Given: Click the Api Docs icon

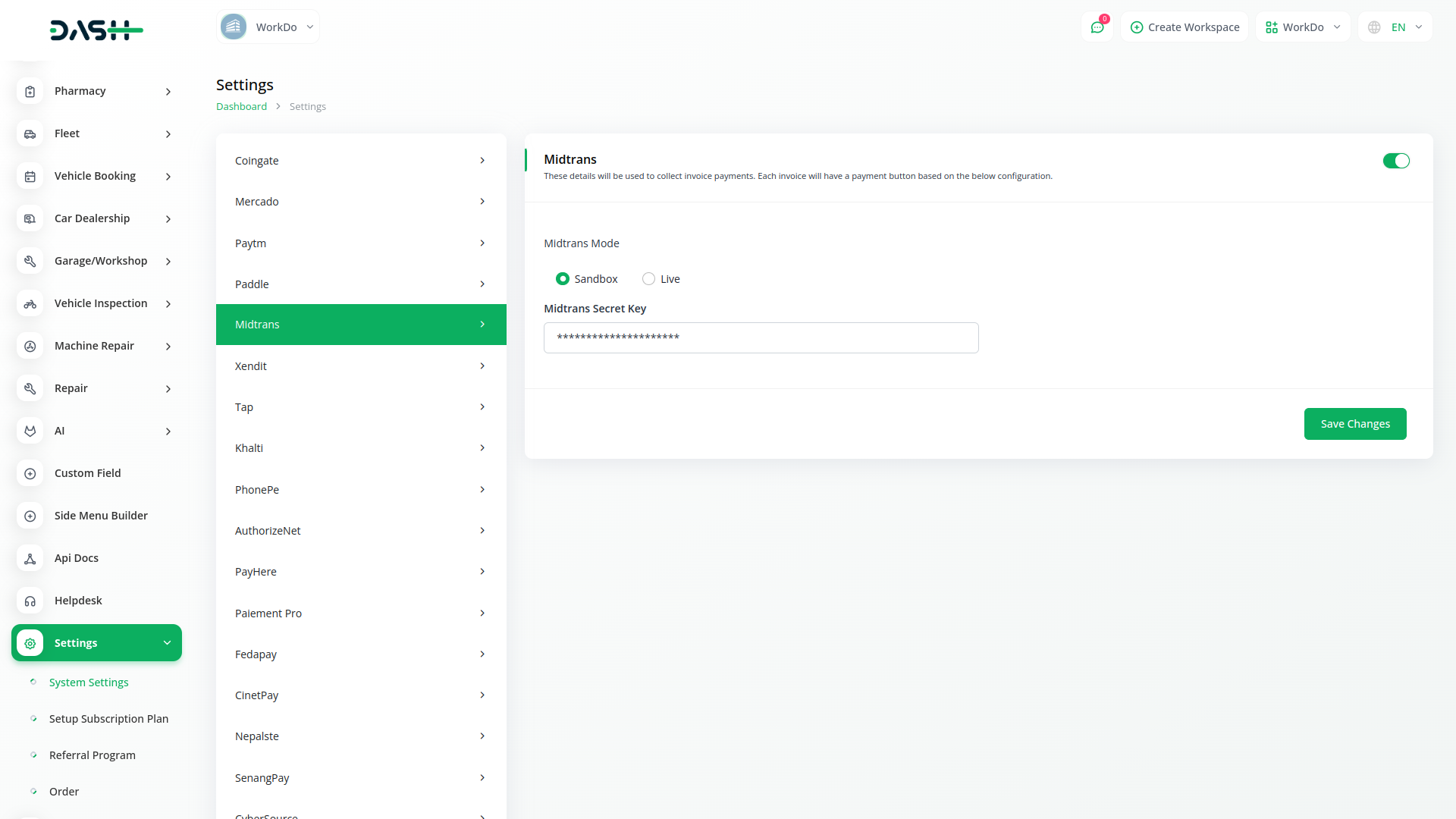Looking at the screenshot, I should (30, 558).
